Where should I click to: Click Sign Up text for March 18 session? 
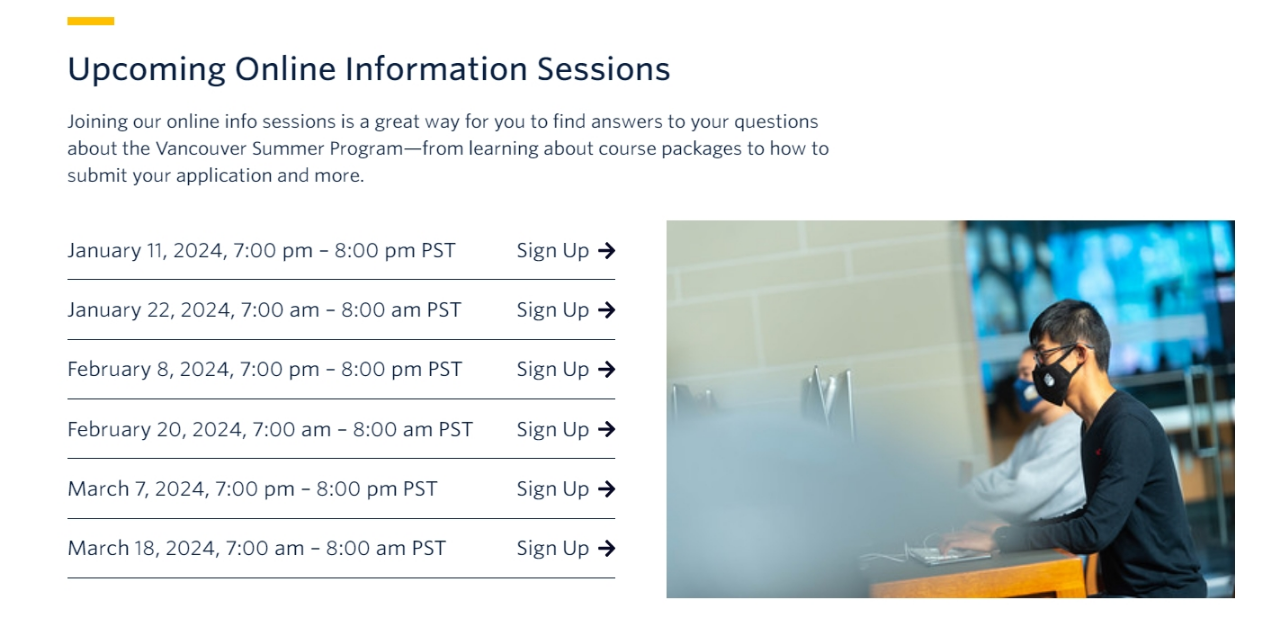[552, 549]
